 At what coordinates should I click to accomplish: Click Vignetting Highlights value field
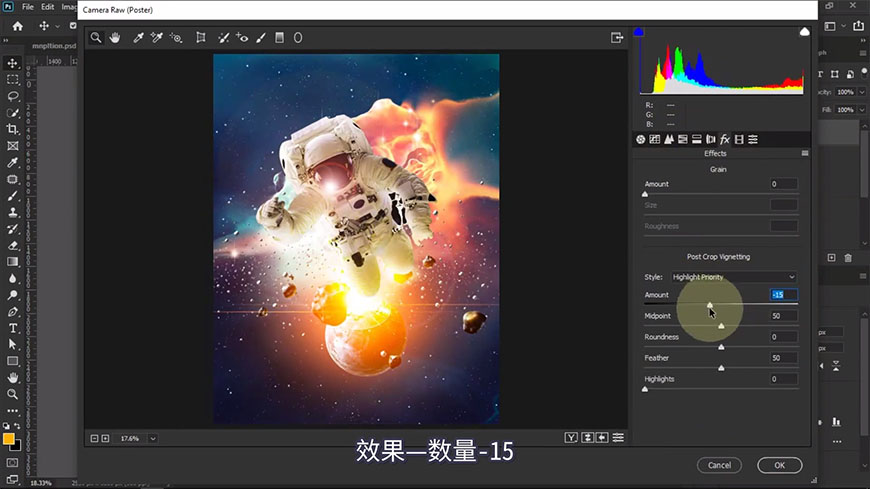point(783,379)
